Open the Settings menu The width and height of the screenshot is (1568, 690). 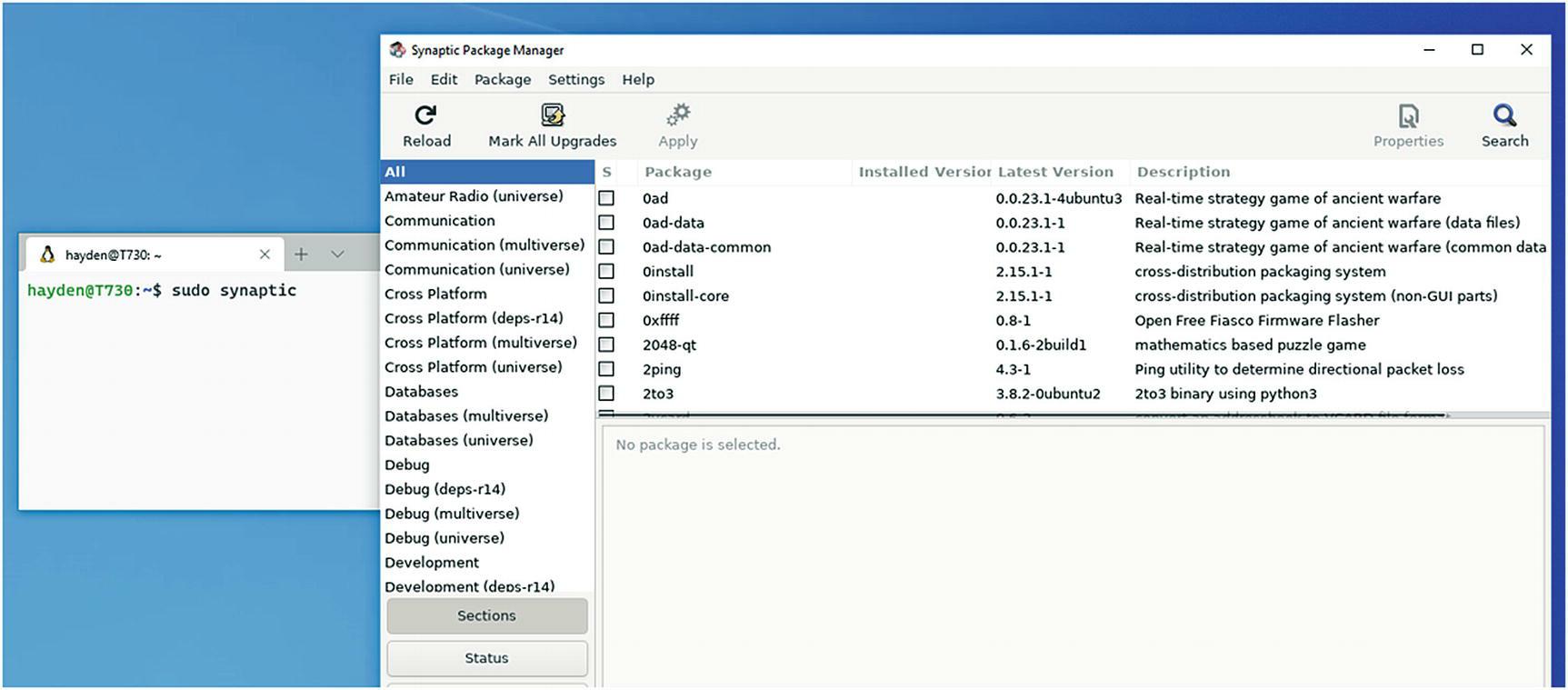(576, 80)
